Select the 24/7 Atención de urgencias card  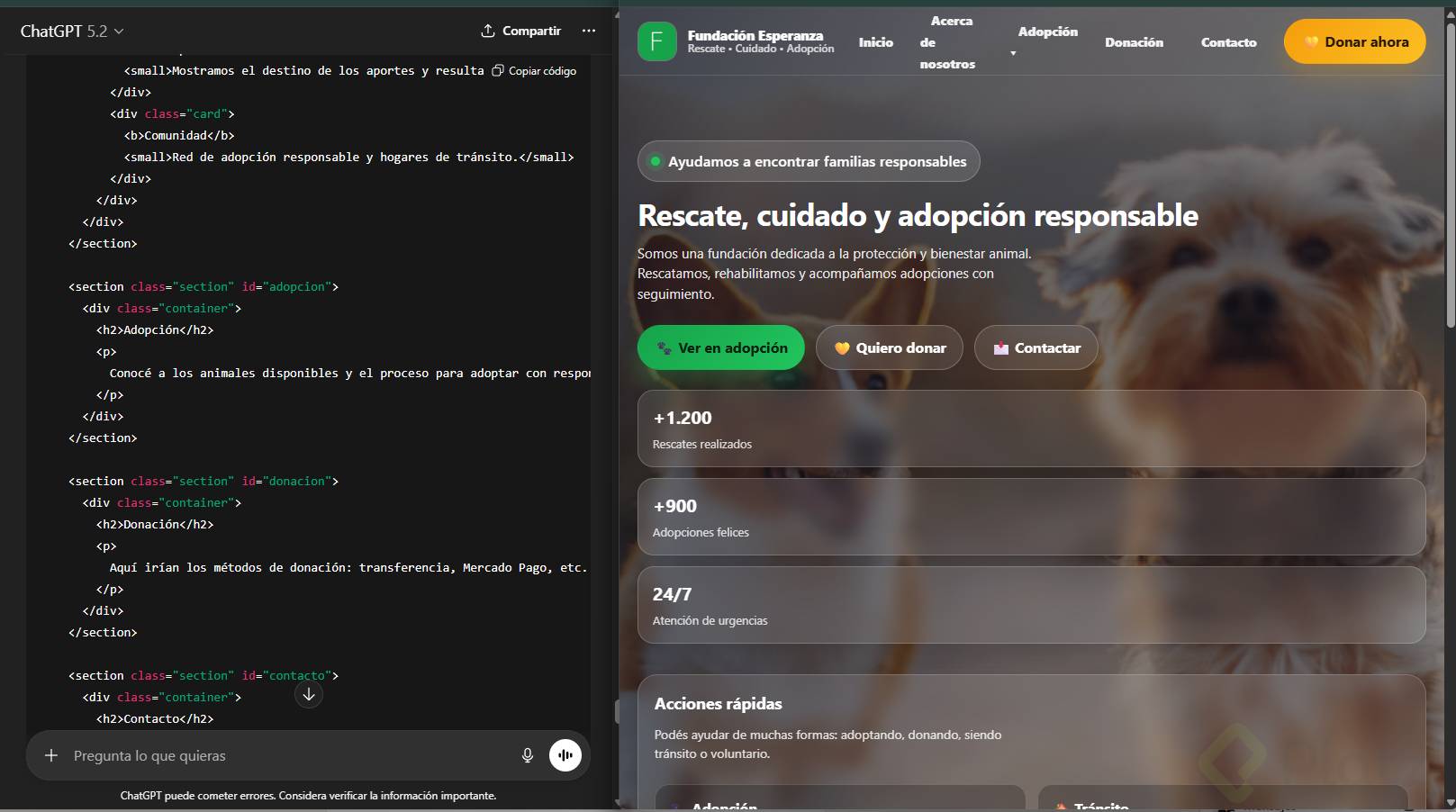[1031, 605]
